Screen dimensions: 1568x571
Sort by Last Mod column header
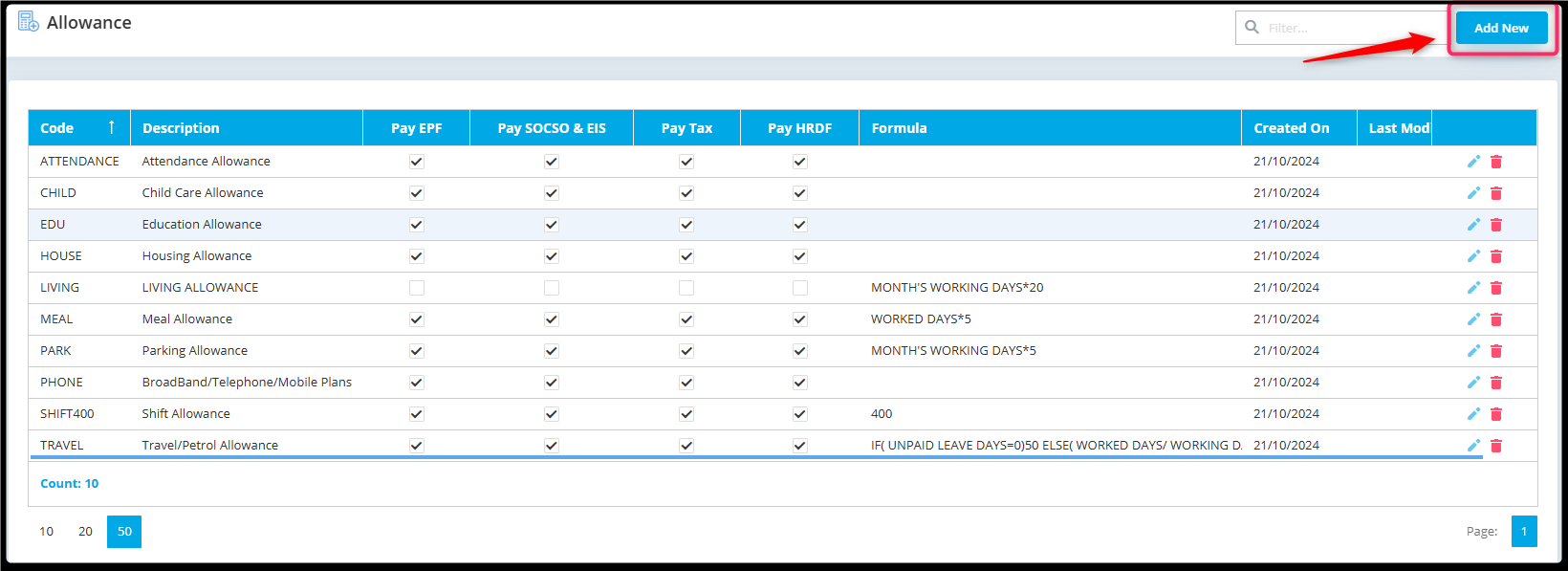tap(1394, 128)
